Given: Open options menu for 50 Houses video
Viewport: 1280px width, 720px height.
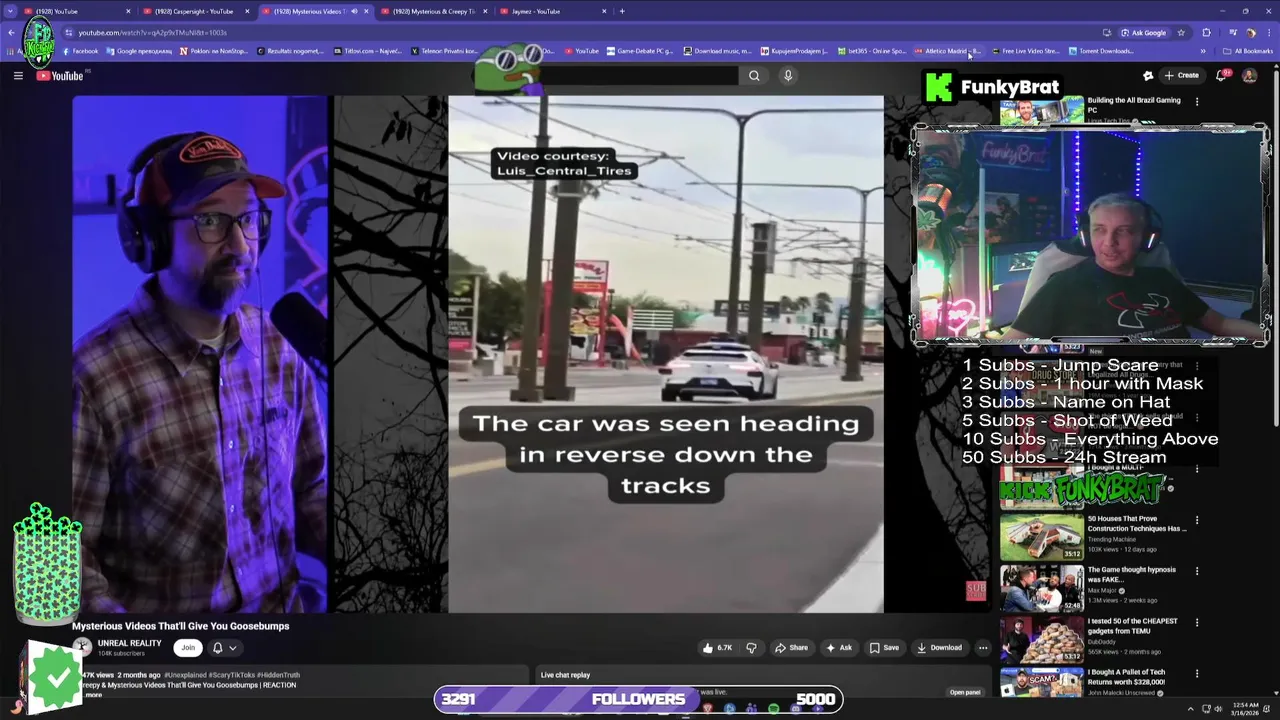Looking at the screenshot, I should [x=1197, y=520].
